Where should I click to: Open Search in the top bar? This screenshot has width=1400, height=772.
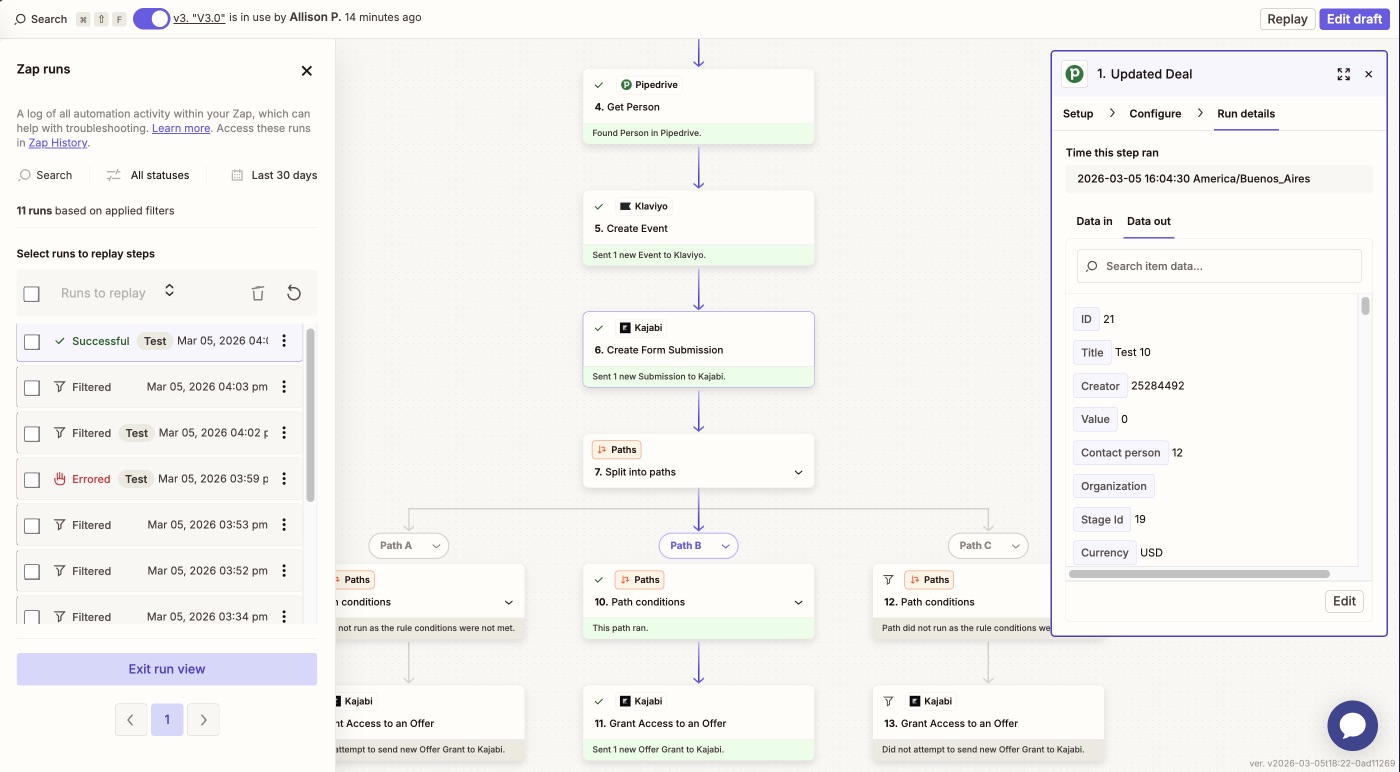coord(41,19)
